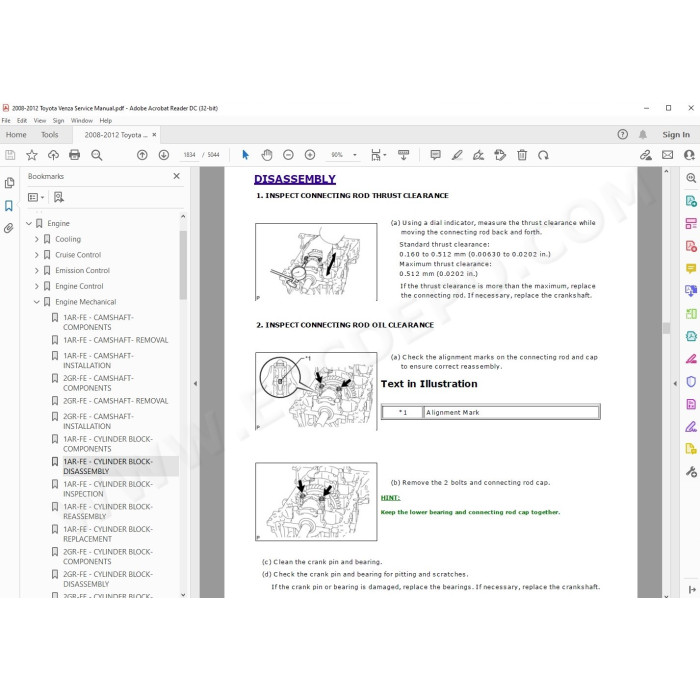700x700 pixels.
Task: Open the fit page options tool
Action: tap(378, 155)
